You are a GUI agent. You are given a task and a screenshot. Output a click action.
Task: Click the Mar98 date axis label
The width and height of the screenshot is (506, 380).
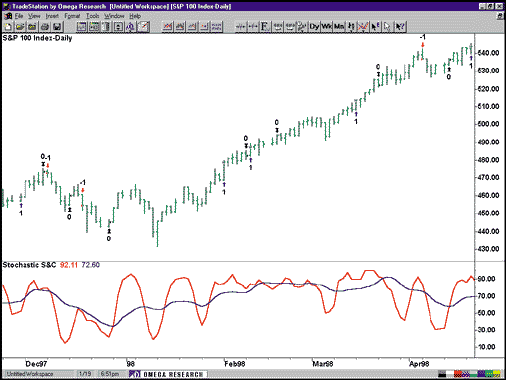[322, 364]
